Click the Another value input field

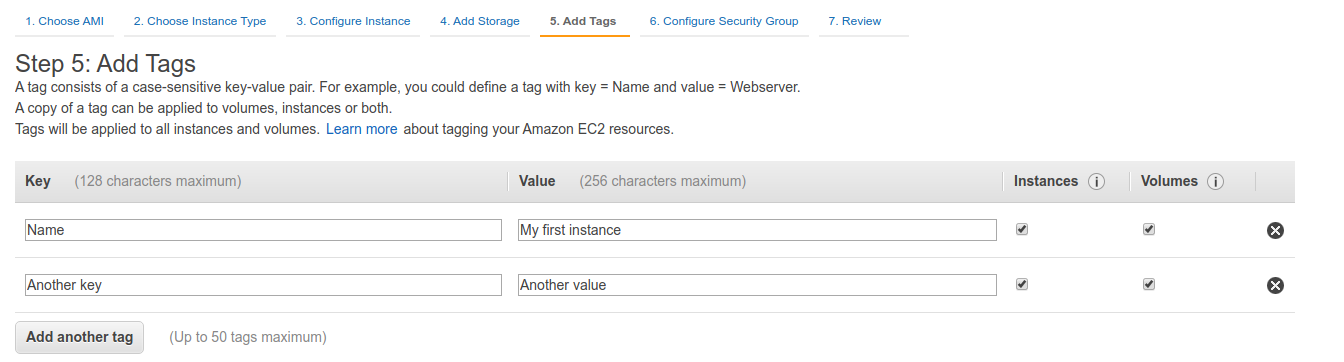(757, 285)
